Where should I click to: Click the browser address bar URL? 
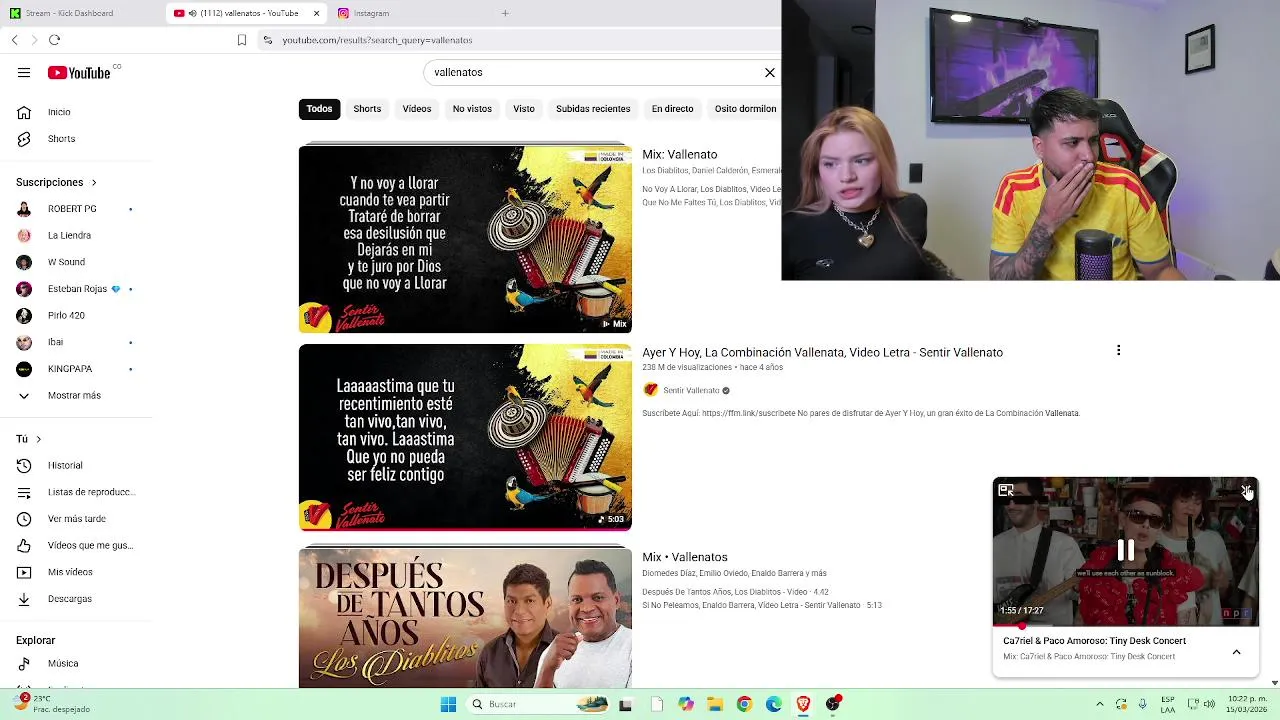pyautogui.click(x=377, y=40)
